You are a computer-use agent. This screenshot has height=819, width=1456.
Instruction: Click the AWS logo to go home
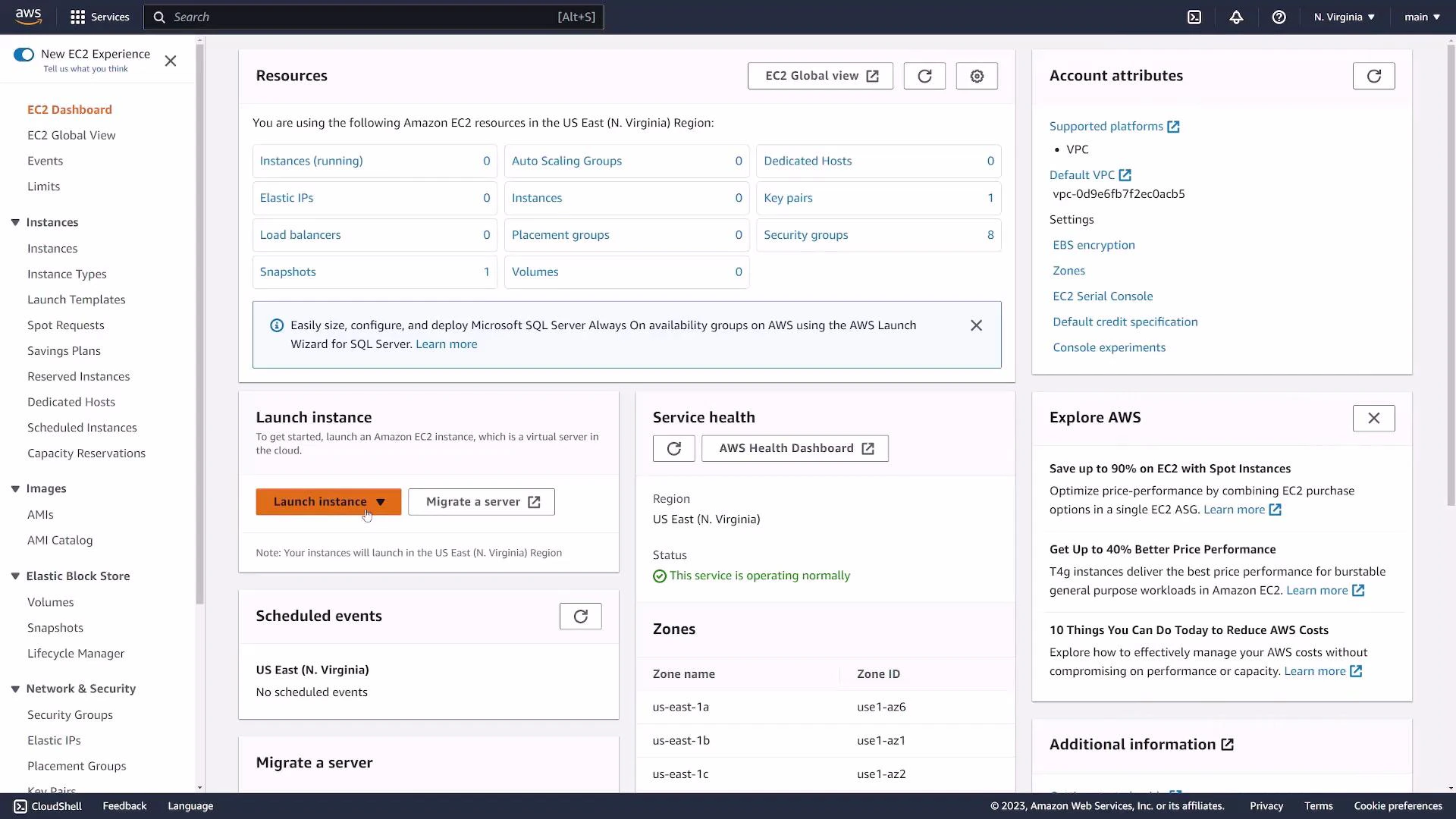[x=28, y=16]
